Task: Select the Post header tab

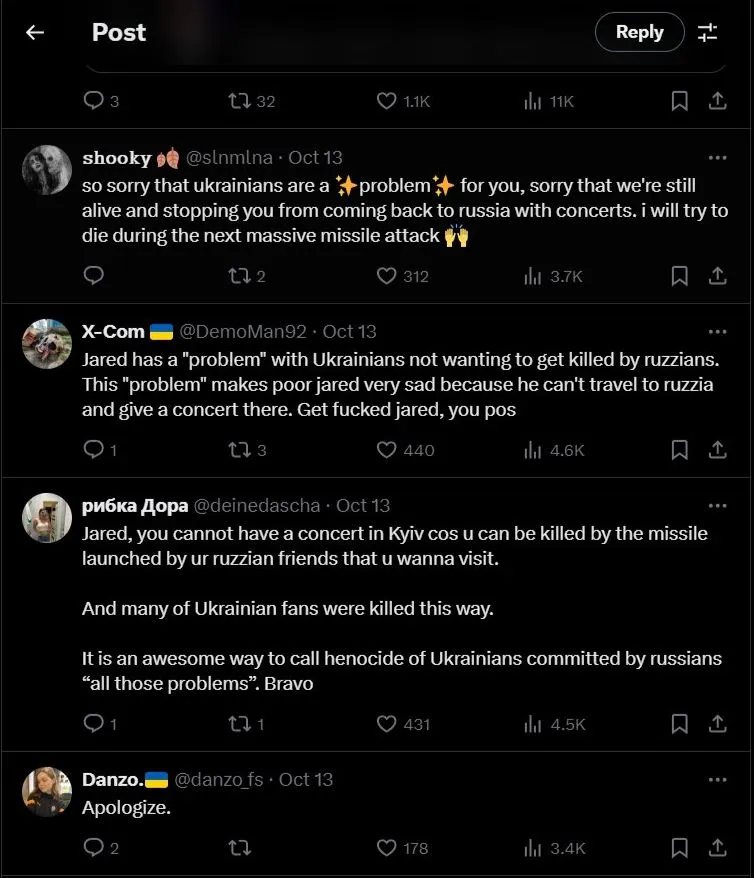Action: (118, 32)
